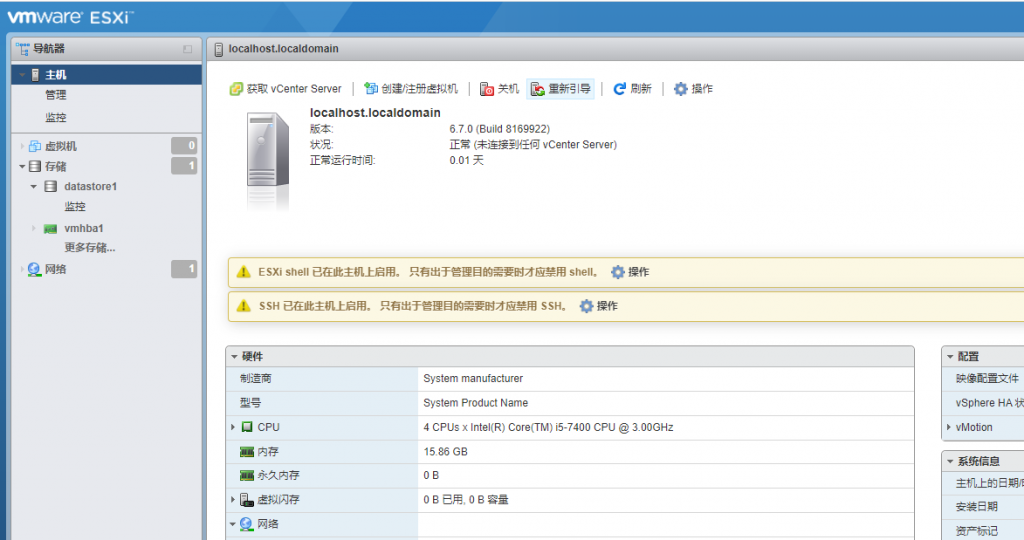Select 虚拟机 in navigator

(61, 146)
